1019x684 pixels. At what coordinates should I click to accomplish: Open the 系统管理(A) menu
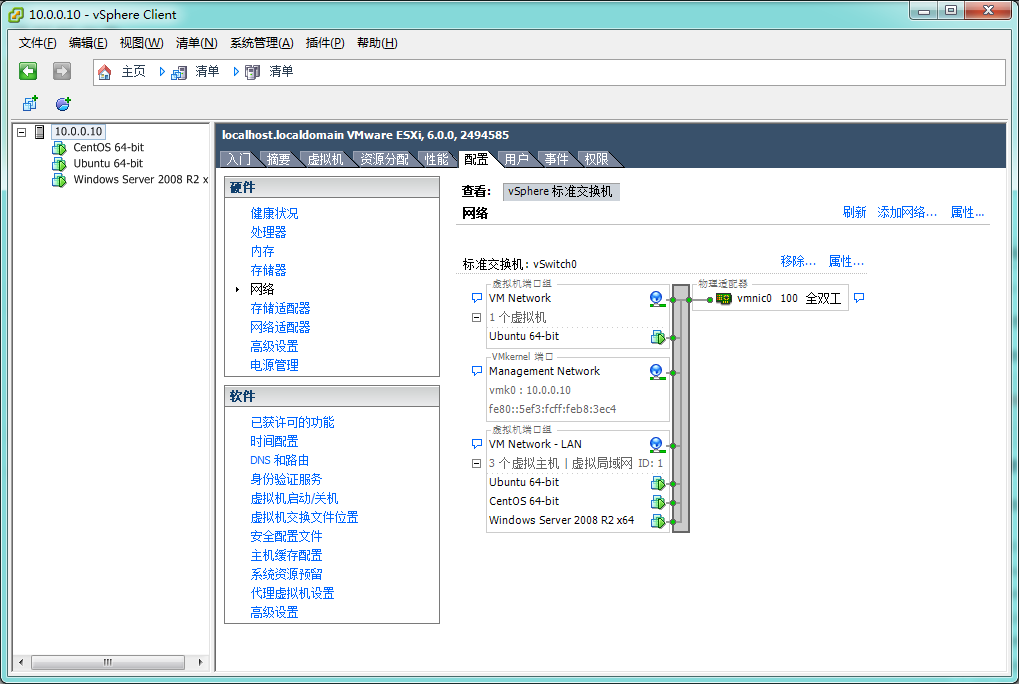pyautogui.click(x=261, y=43)
